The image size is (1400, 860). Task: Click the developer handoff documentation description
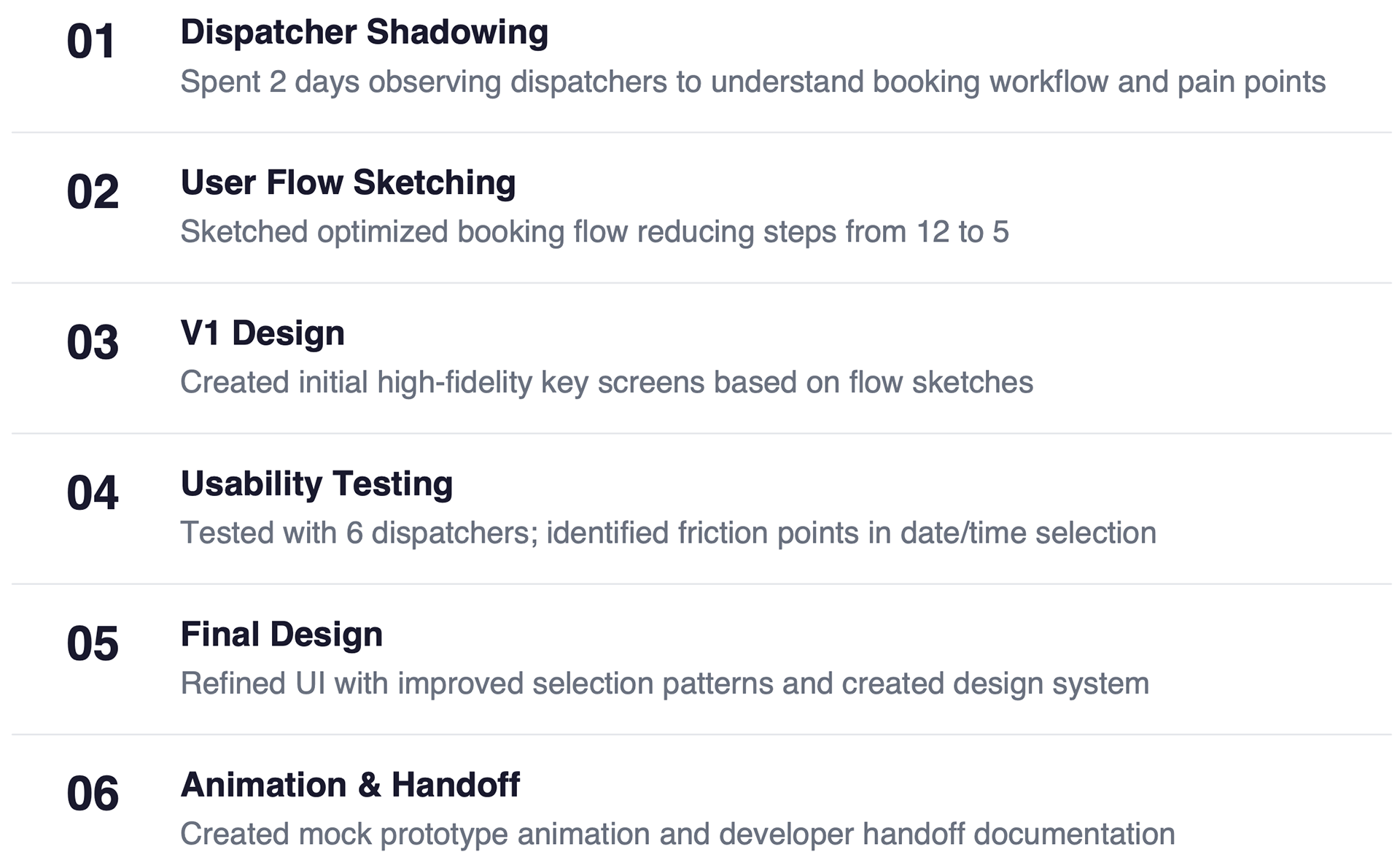(x=677, y=834)
